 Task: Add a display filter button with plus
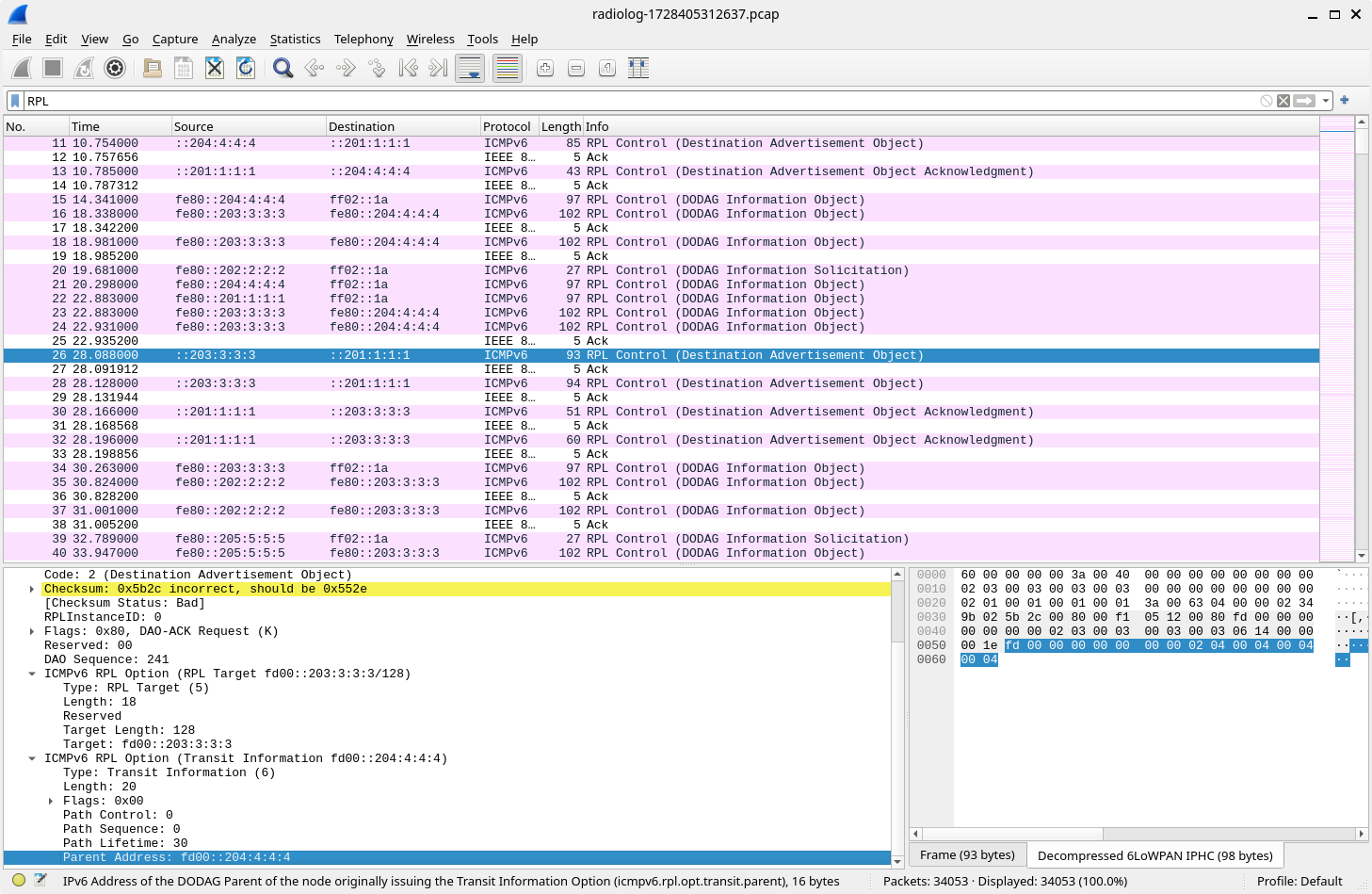click(1345, 100)
